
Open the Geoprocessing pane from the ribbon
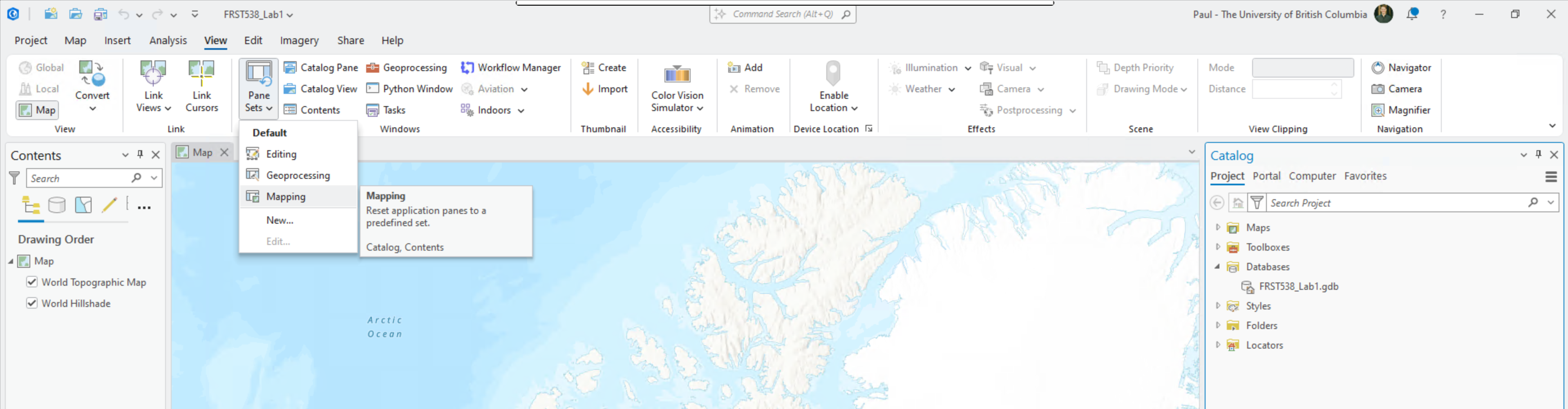[x=407, y=67]
